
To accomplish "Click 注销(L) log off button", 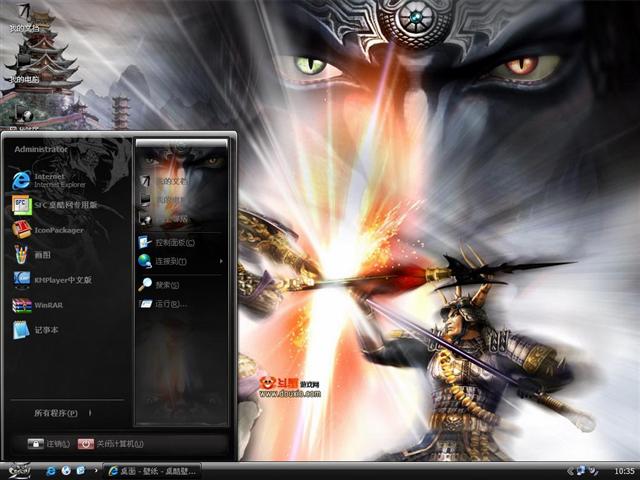I will pyautogui.click(x=49, y=444).
